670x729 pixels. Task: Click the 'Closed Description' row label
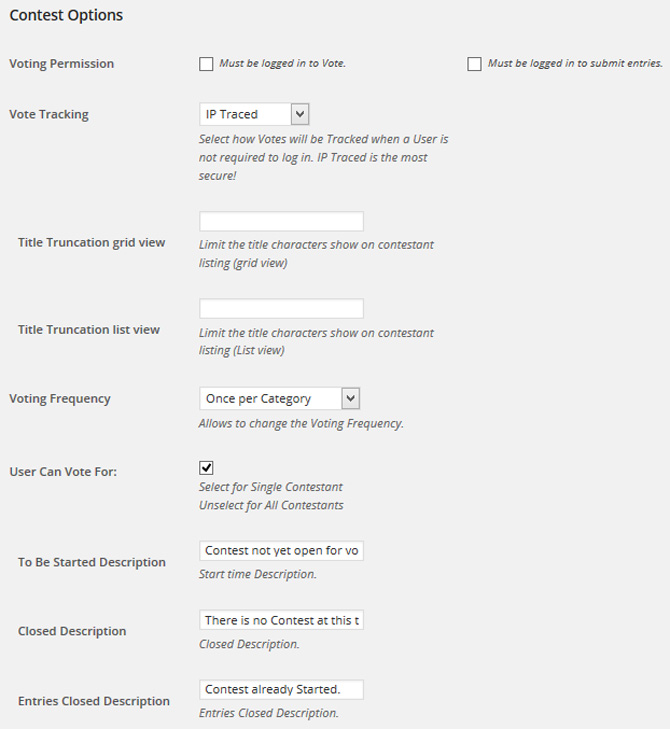click(x=72, y=631)
